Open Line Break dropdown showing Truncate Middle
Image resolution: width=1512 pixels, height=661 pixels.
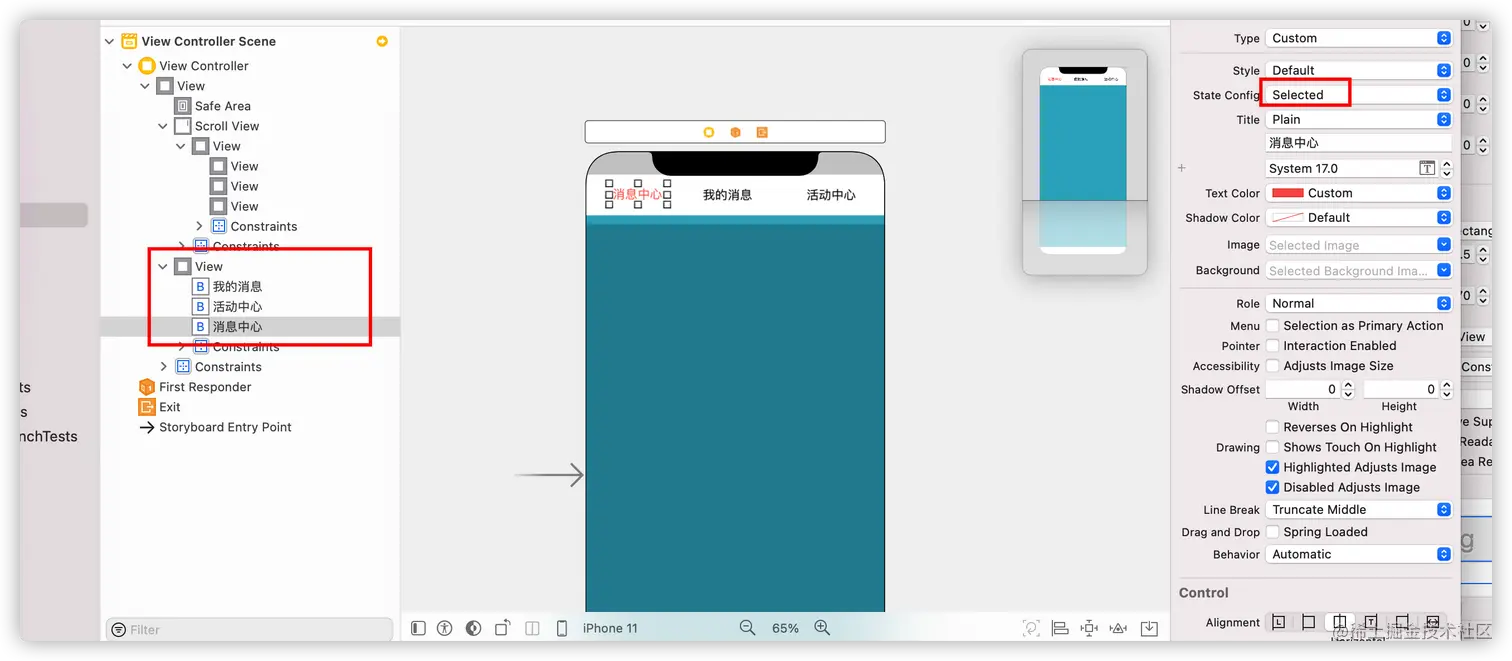click(x=1358, y=509)
